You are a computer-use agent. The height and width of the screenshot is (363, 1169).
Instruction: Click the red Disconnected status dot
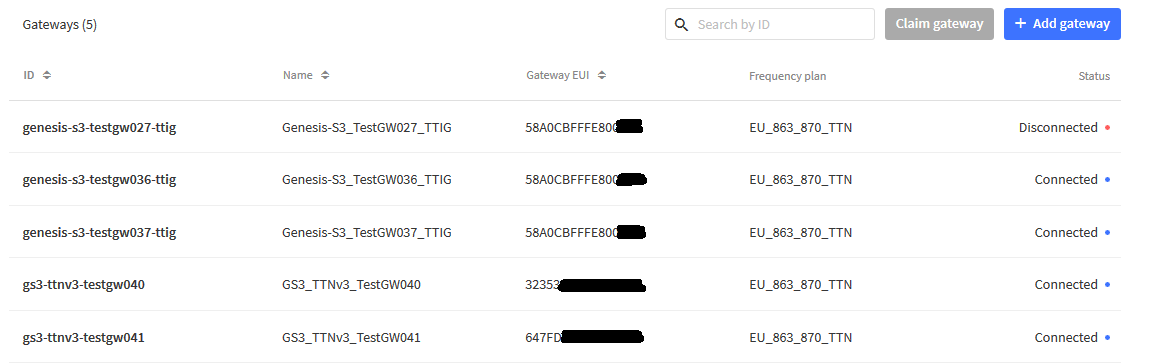point(1107,127)
